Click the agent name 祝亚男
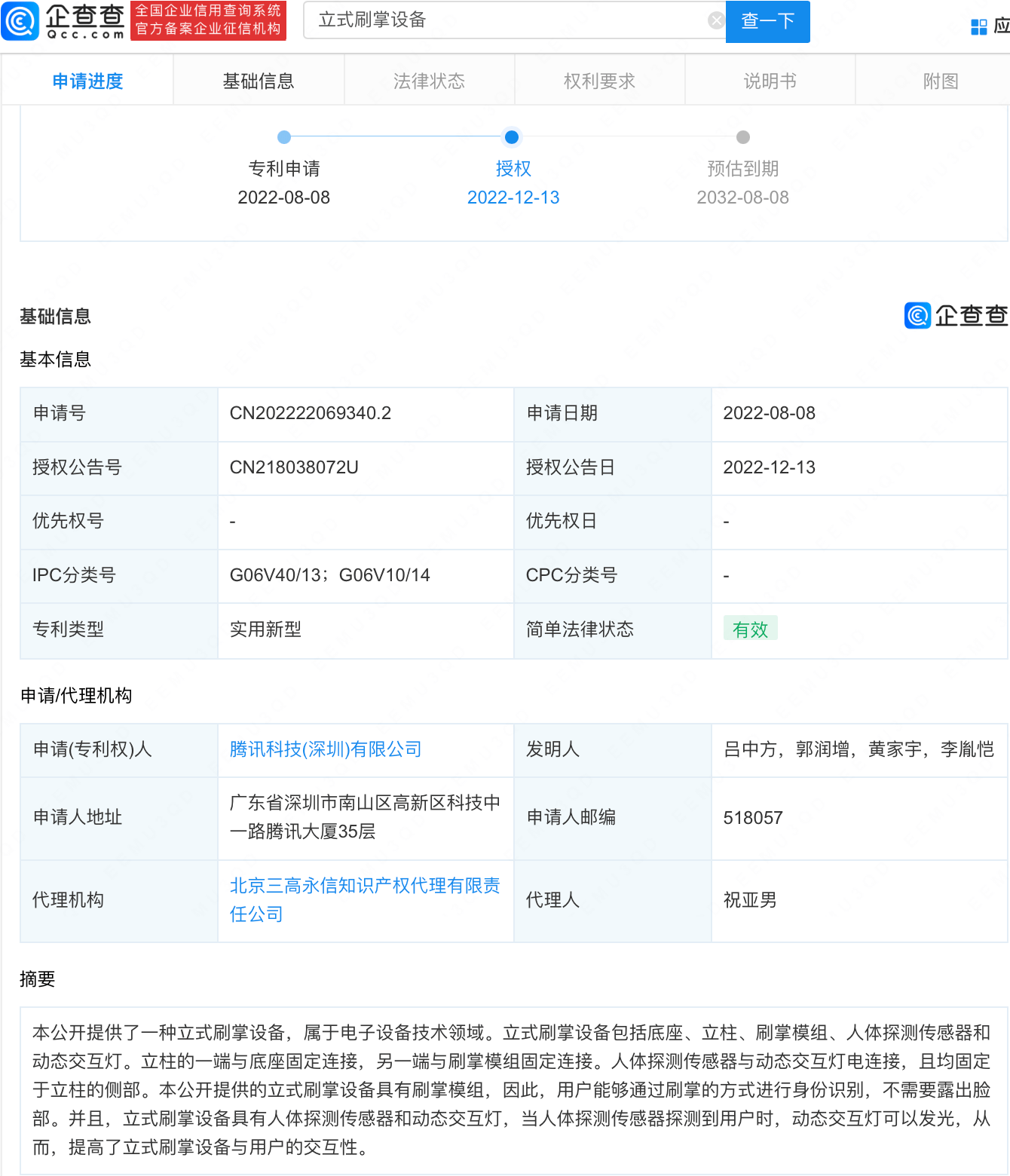Viewport: 1010px width, 1176px height. click(x=750, y=900)
